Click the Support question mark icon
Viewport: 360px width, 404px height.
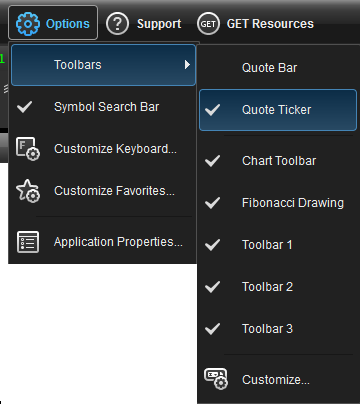click(117, 24)
